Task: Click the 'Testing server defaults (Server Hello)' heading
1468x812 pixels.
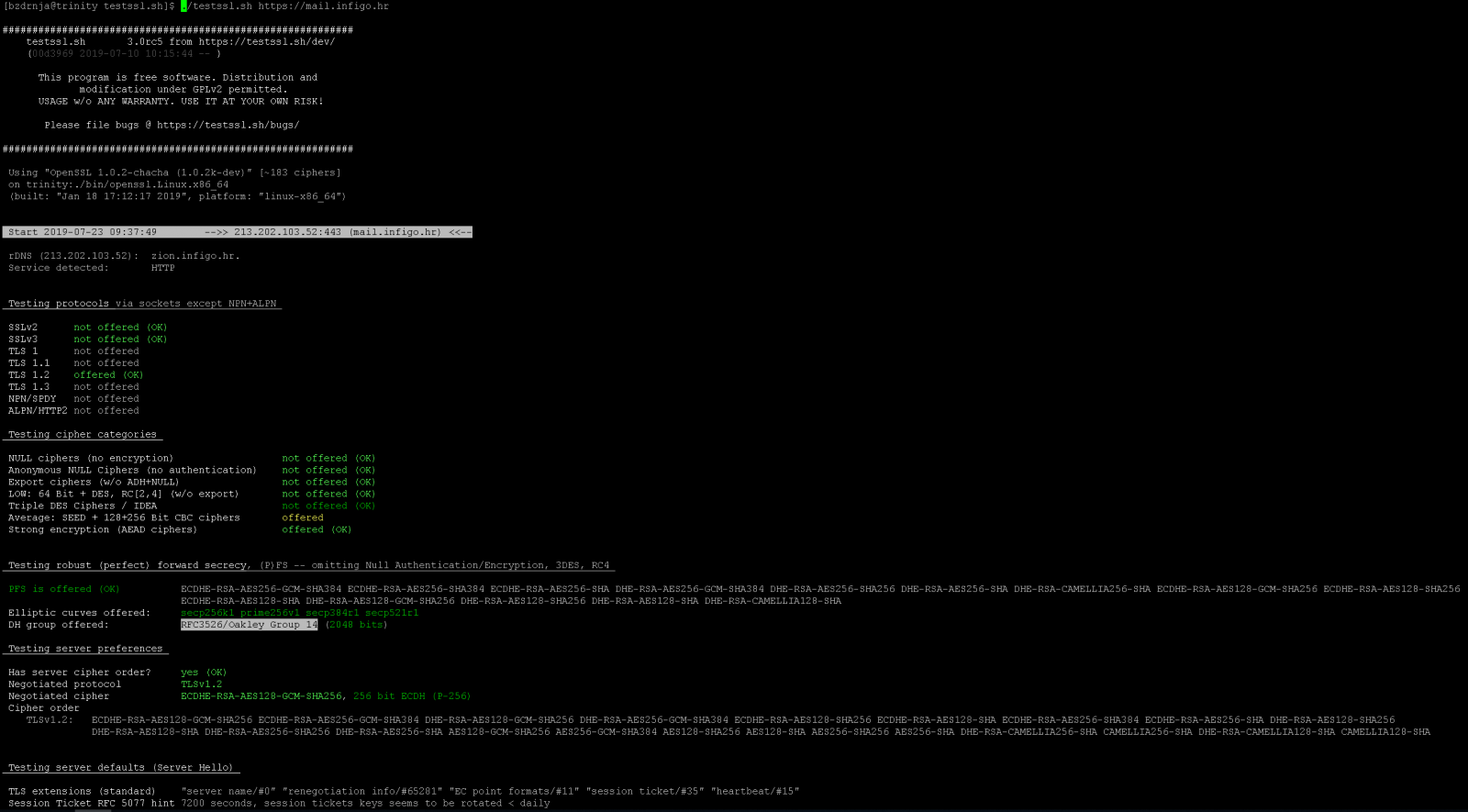Action: click(121, 768)
